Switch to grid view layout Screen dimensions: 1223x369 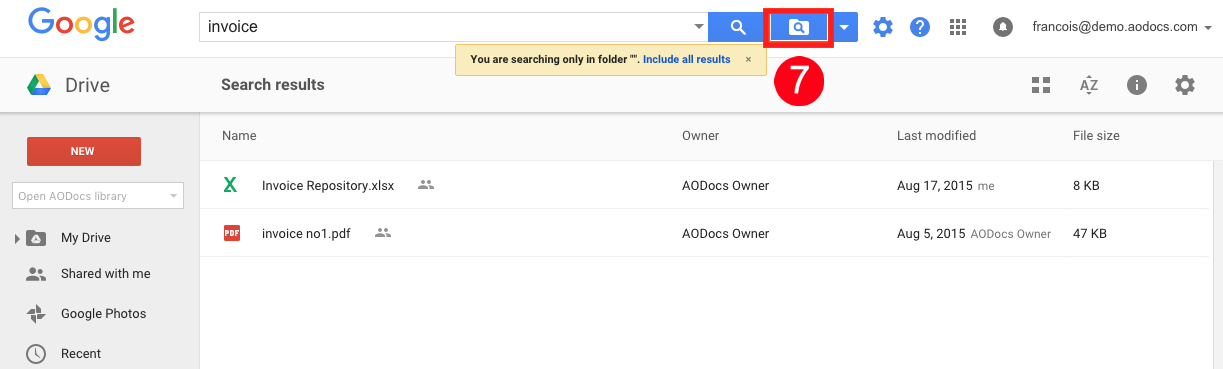pyautogui.click(x=1041, y=85)
